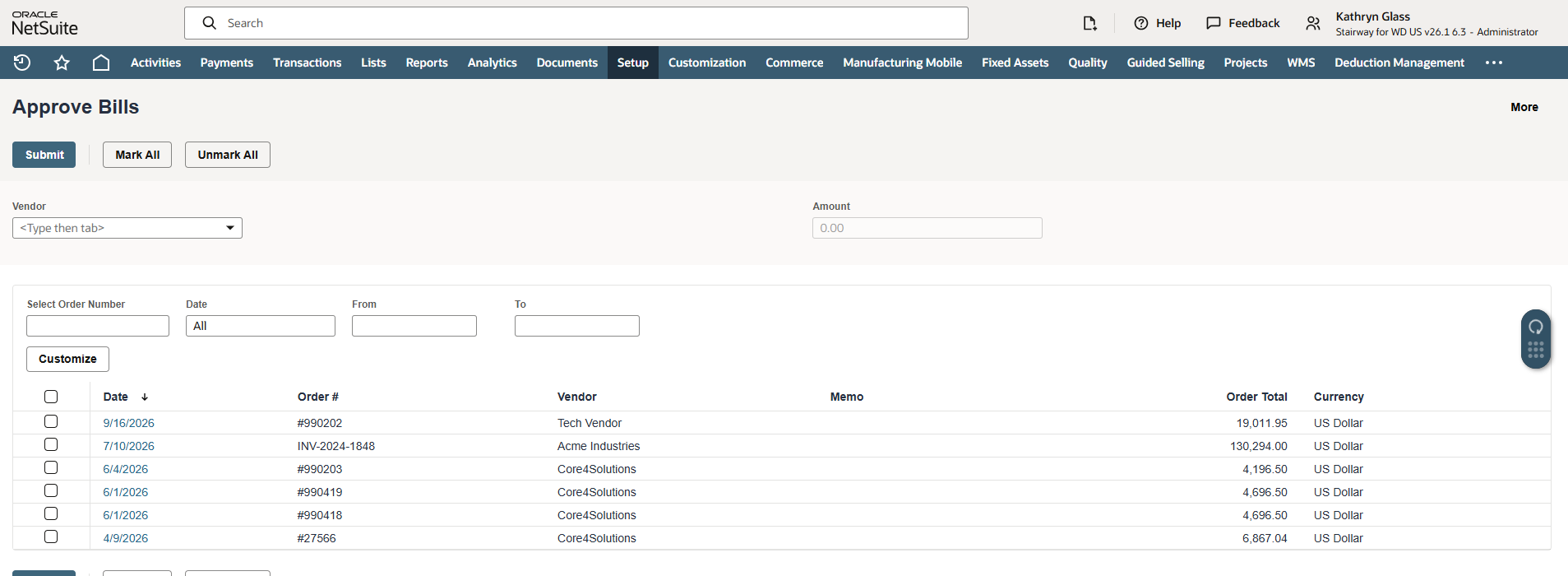Screen dimensions: 1568x576
Task: Click the top Submit button
Action: [x=44, y=155]
